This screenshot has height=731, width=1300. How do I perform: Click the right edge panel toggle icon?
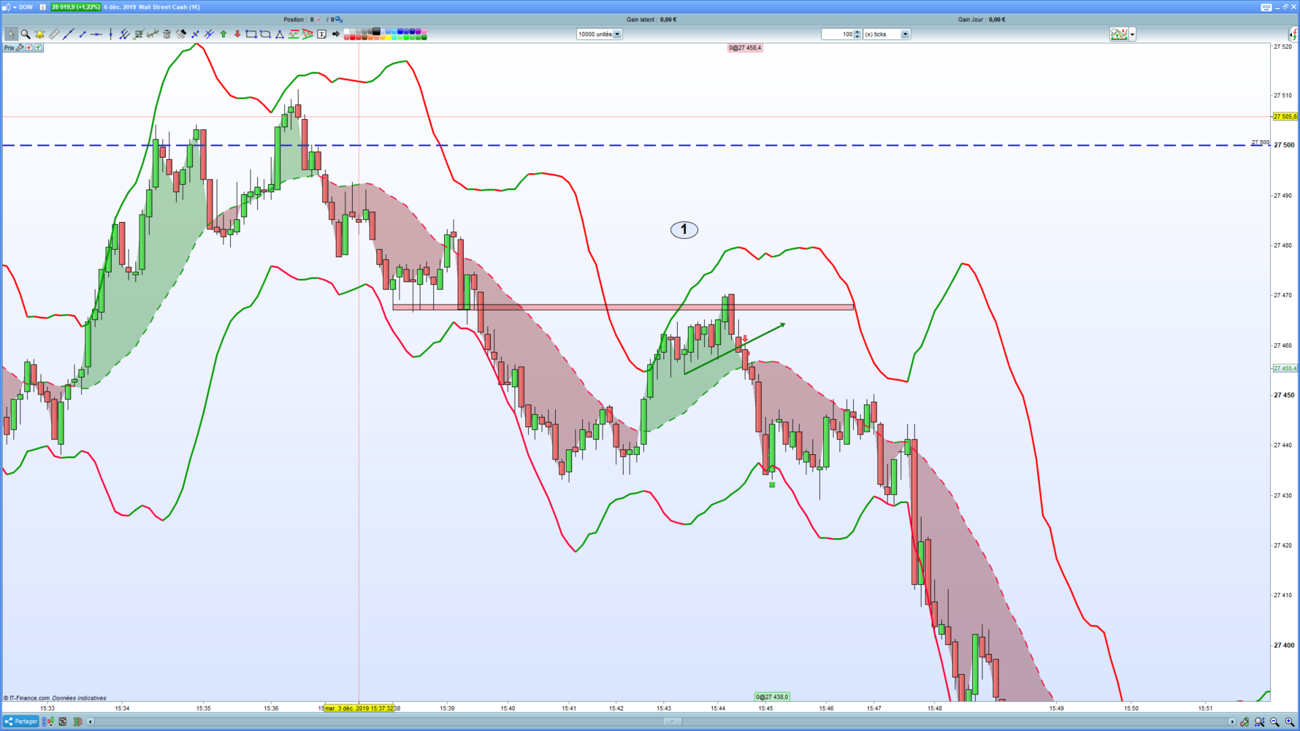click(1293, 34)
